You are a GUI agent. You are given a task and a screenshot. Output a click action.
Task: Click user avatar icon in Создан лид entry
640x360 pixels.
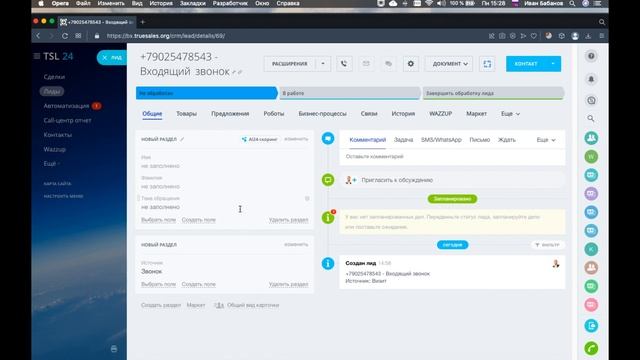[x=556, y=264]
